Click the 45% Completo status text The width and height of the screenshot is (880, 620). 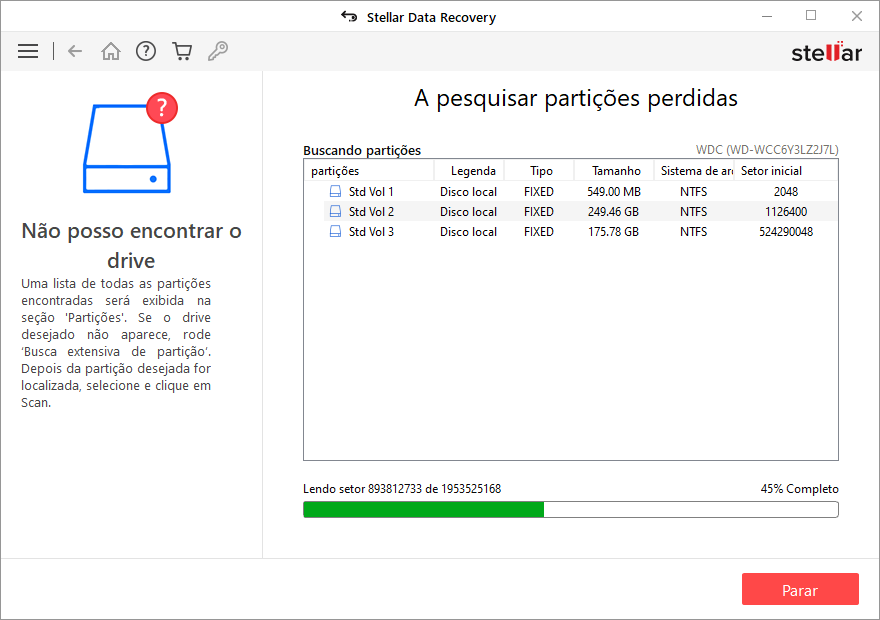pos(800,489)
